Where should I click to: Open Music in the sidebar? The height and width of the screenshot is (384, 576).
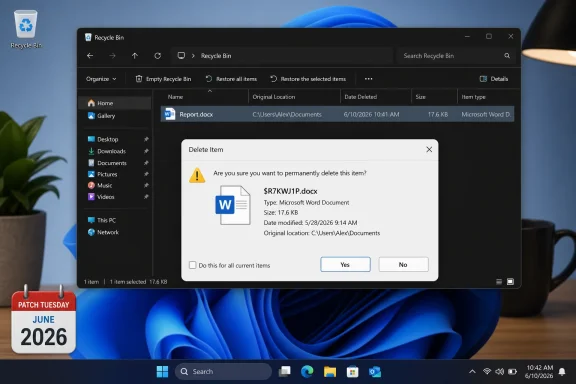pos(104,186)
